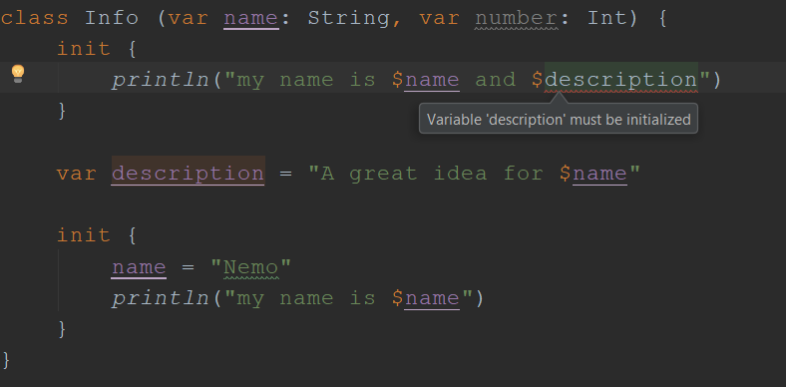Click the final closing brace of the class
Viewport: 786px width, 387px height.
click(6, 360)
